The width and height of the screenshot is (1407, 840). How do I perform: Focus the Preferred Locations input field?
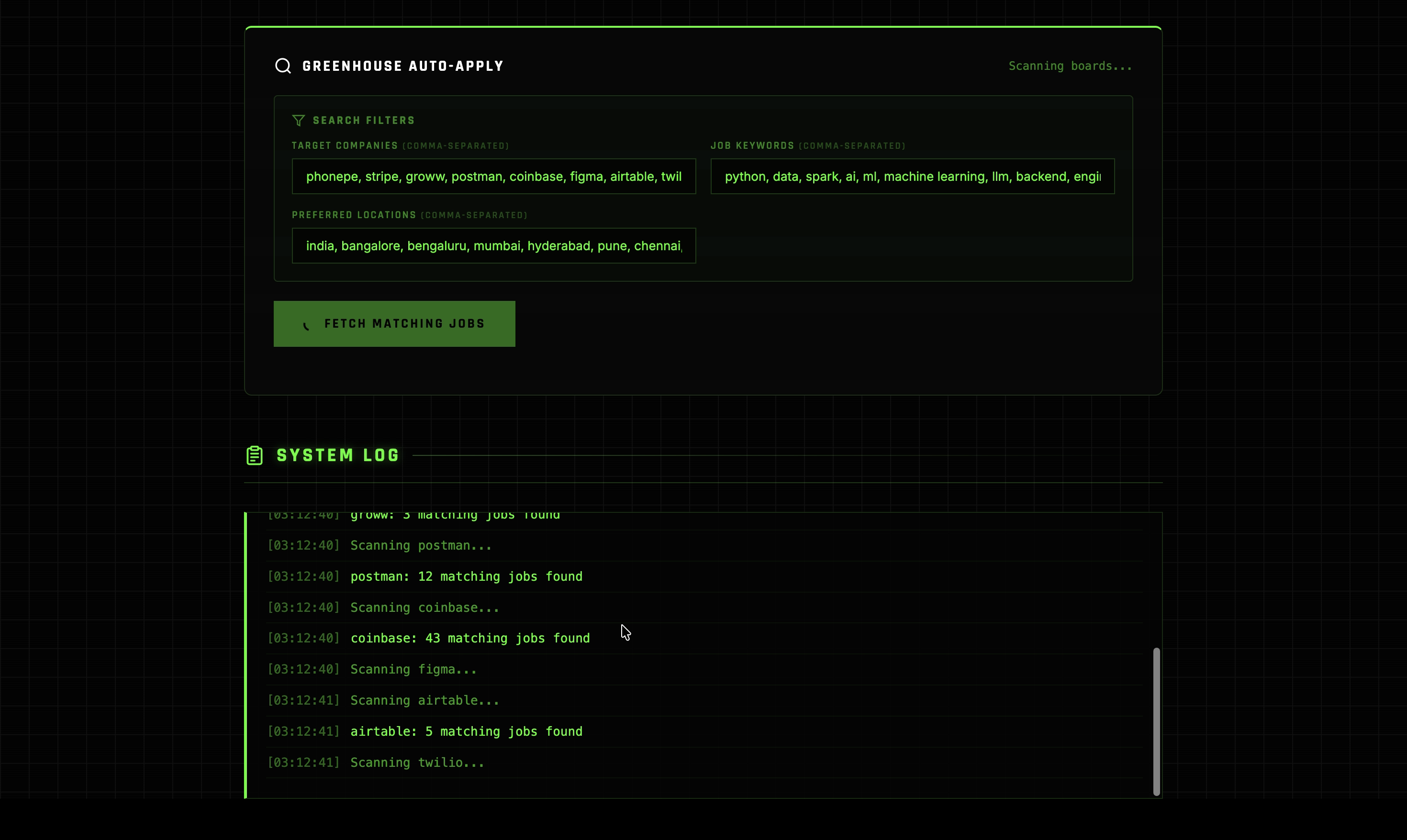coord(494,246)
